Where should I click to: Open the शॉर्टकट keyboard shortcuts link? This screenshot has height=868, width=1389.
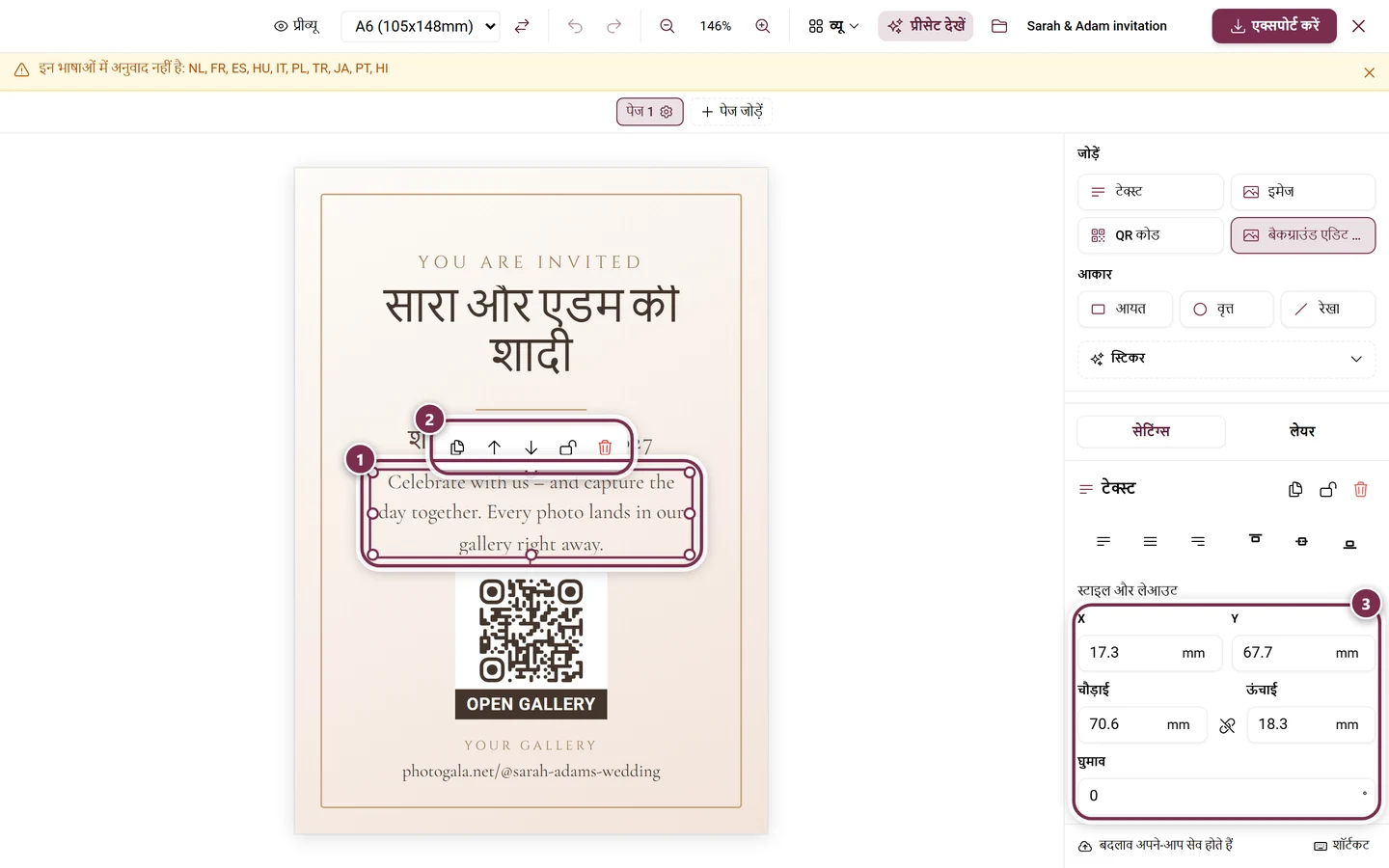pos(1341,846)
